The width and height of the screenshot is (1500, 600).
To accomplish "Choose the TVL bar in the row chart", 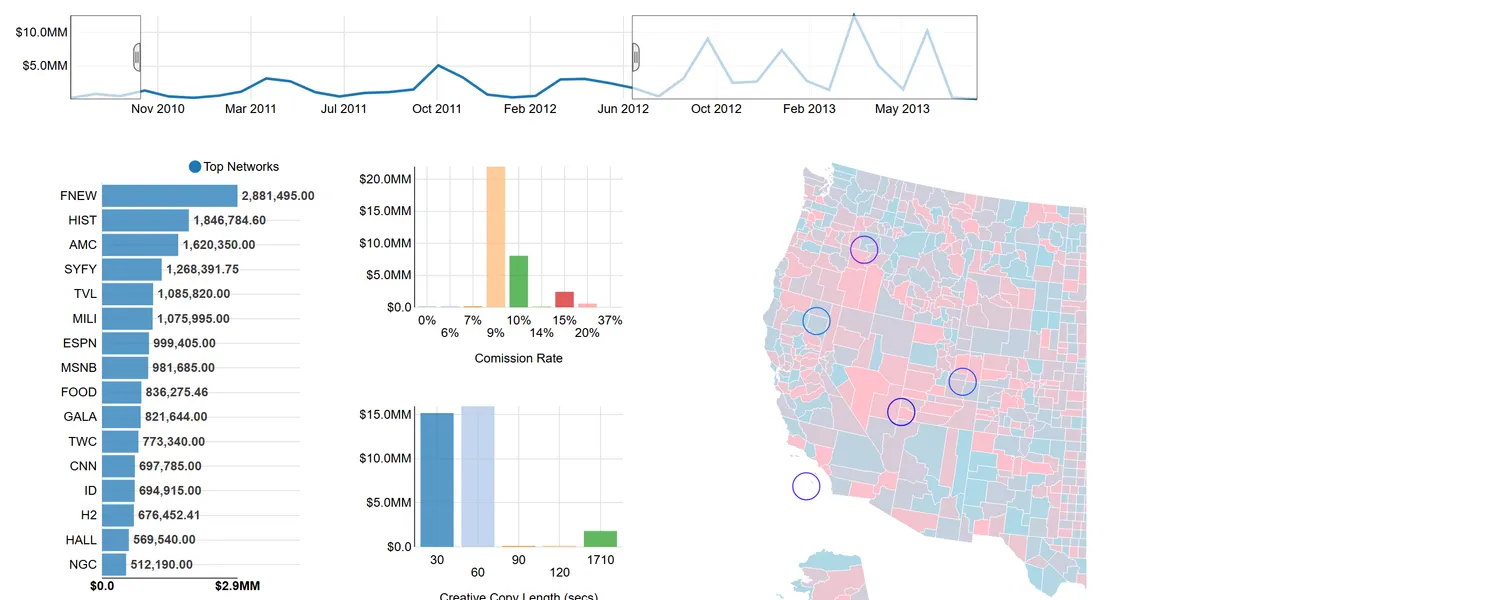I will [127, 294].
